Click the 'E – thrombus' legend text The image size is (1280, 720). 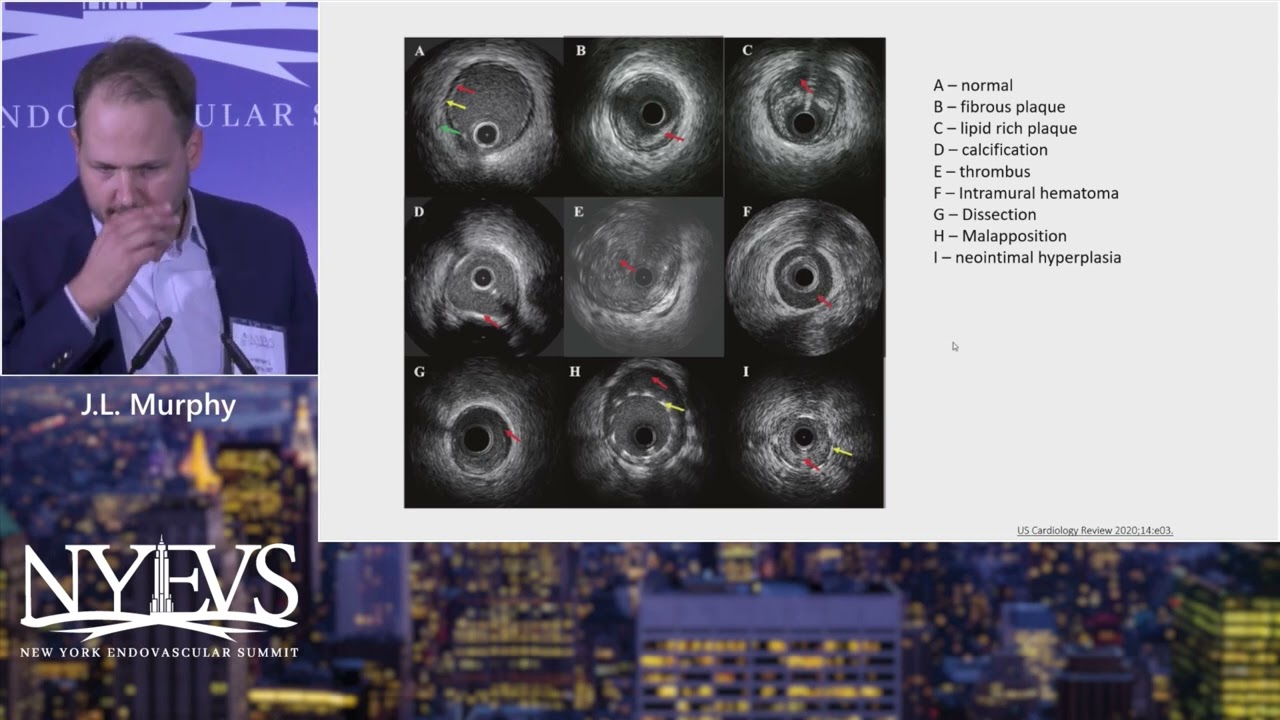(x=982, y=172)
